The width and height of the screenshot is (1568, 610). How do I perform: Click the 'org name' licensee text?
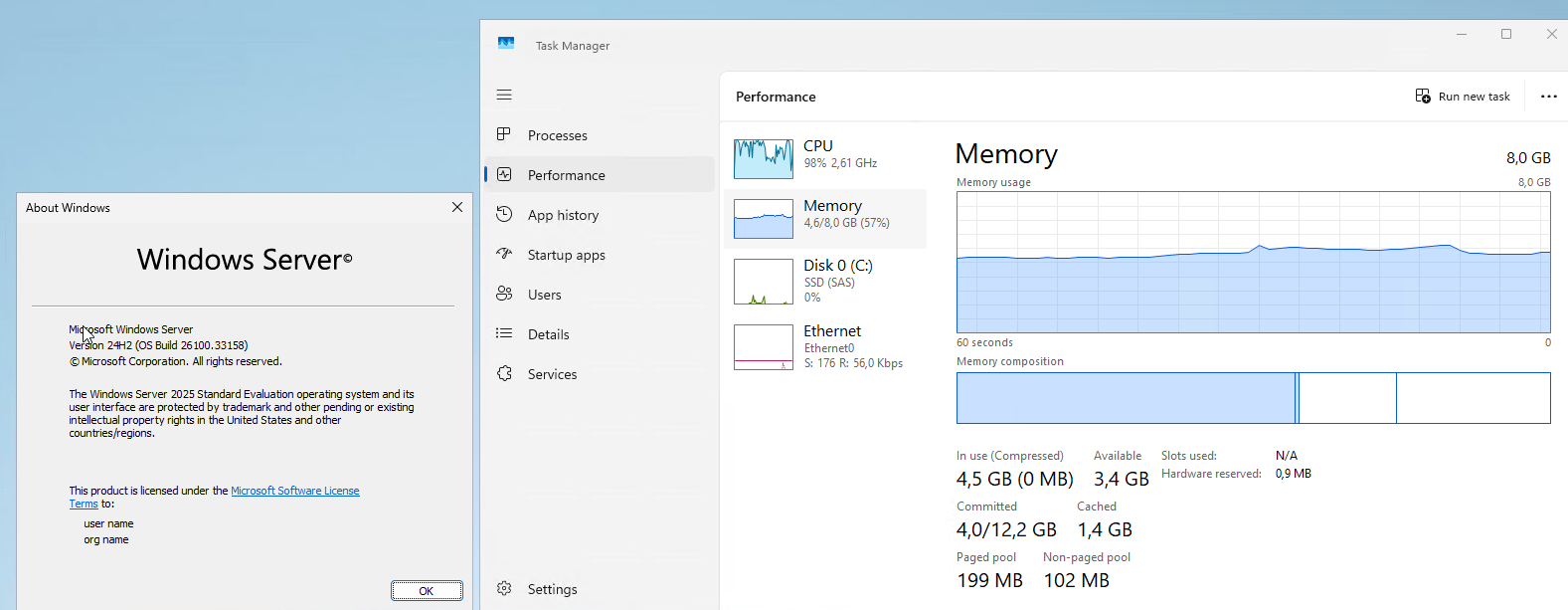point(106,539)
